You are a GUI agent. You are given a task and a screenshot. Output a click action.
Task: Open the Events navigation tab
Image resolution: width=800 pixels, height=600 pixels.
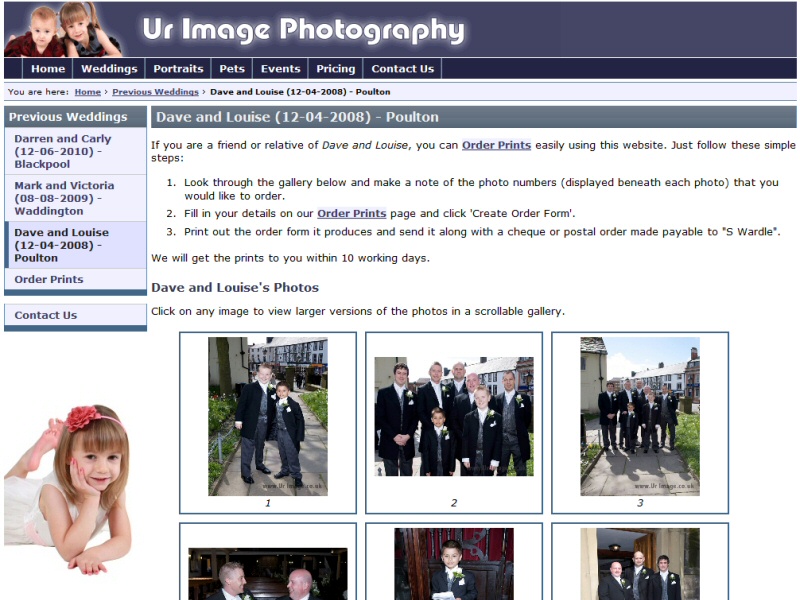[281, 69]
